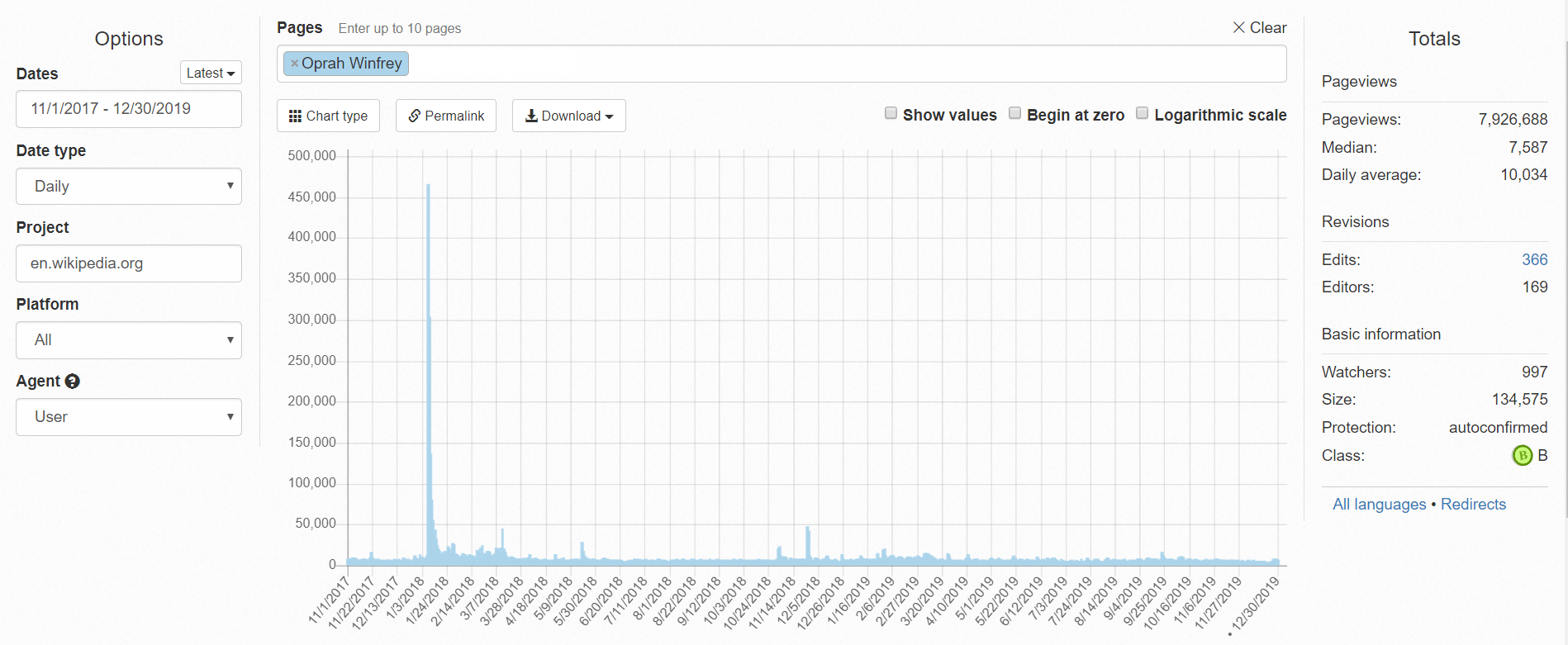Click the autoconfirmed protection value

coord(1498,428)
